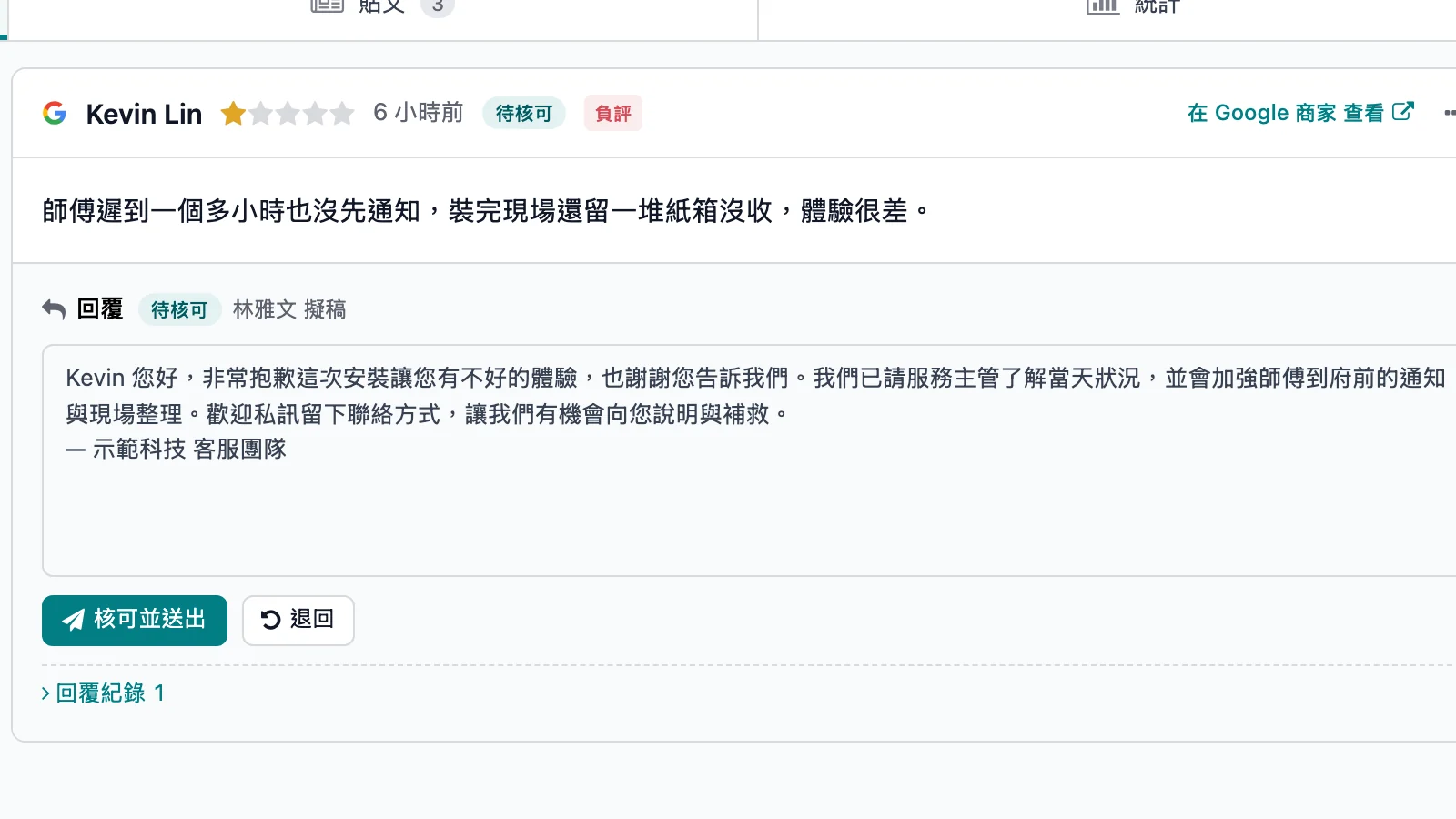This screenshot has width=1456, height=819.
Task: Click the paper-plane icon in 核可並送出
Action: click(x=74, y=620)
